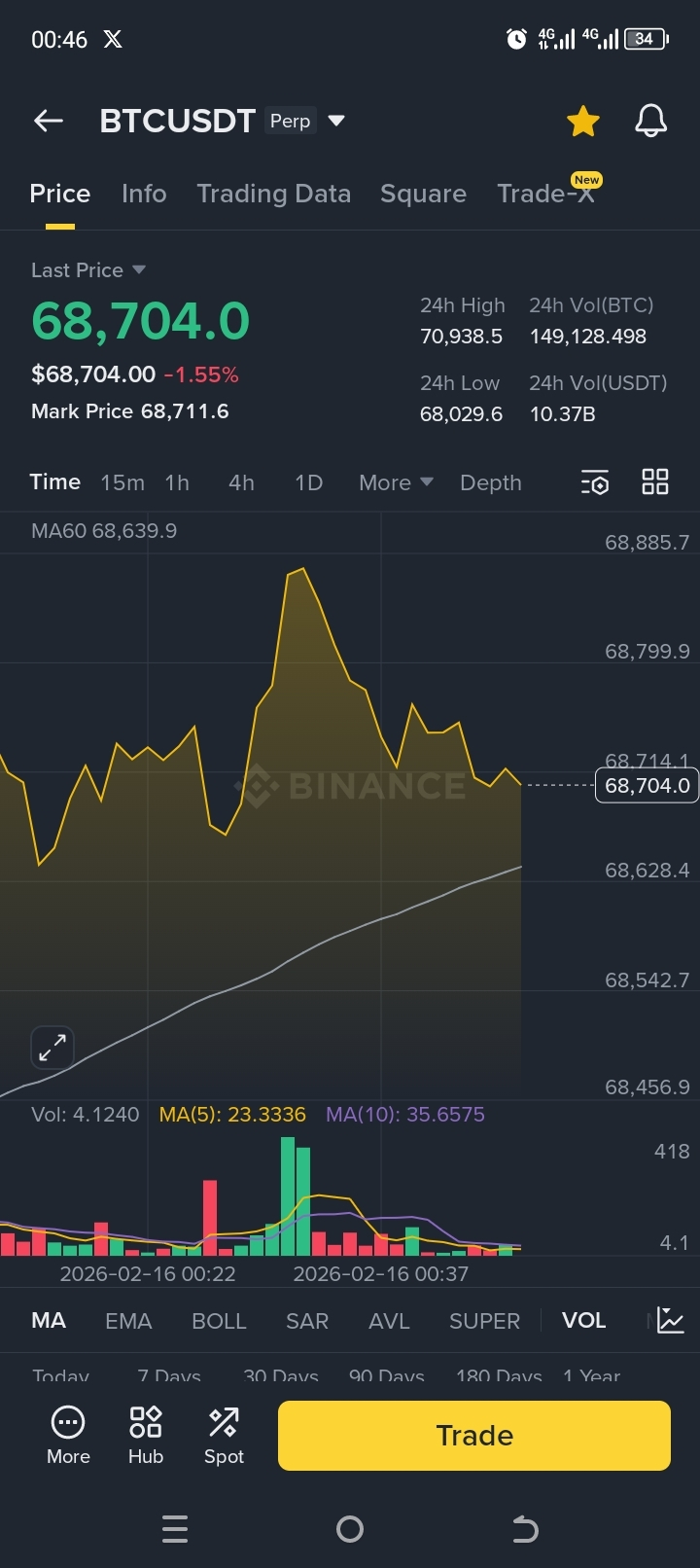Screen dimensions: 700x1568
Task: Tap the current price tag 68,704.0 on chart
Action: [x=646, y=785]
